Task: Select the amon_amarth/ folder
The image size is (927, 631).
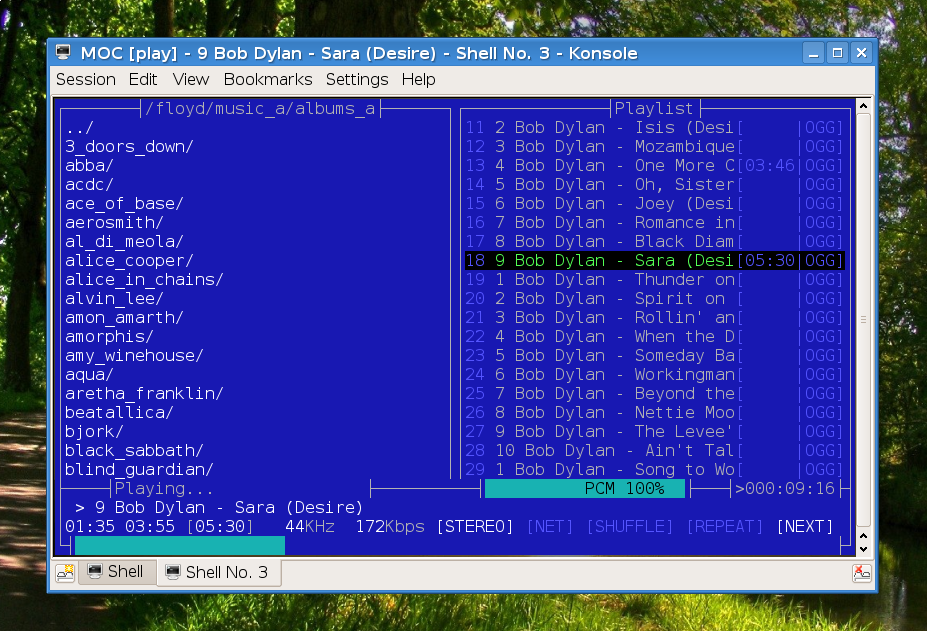Action: pos(124,318)
